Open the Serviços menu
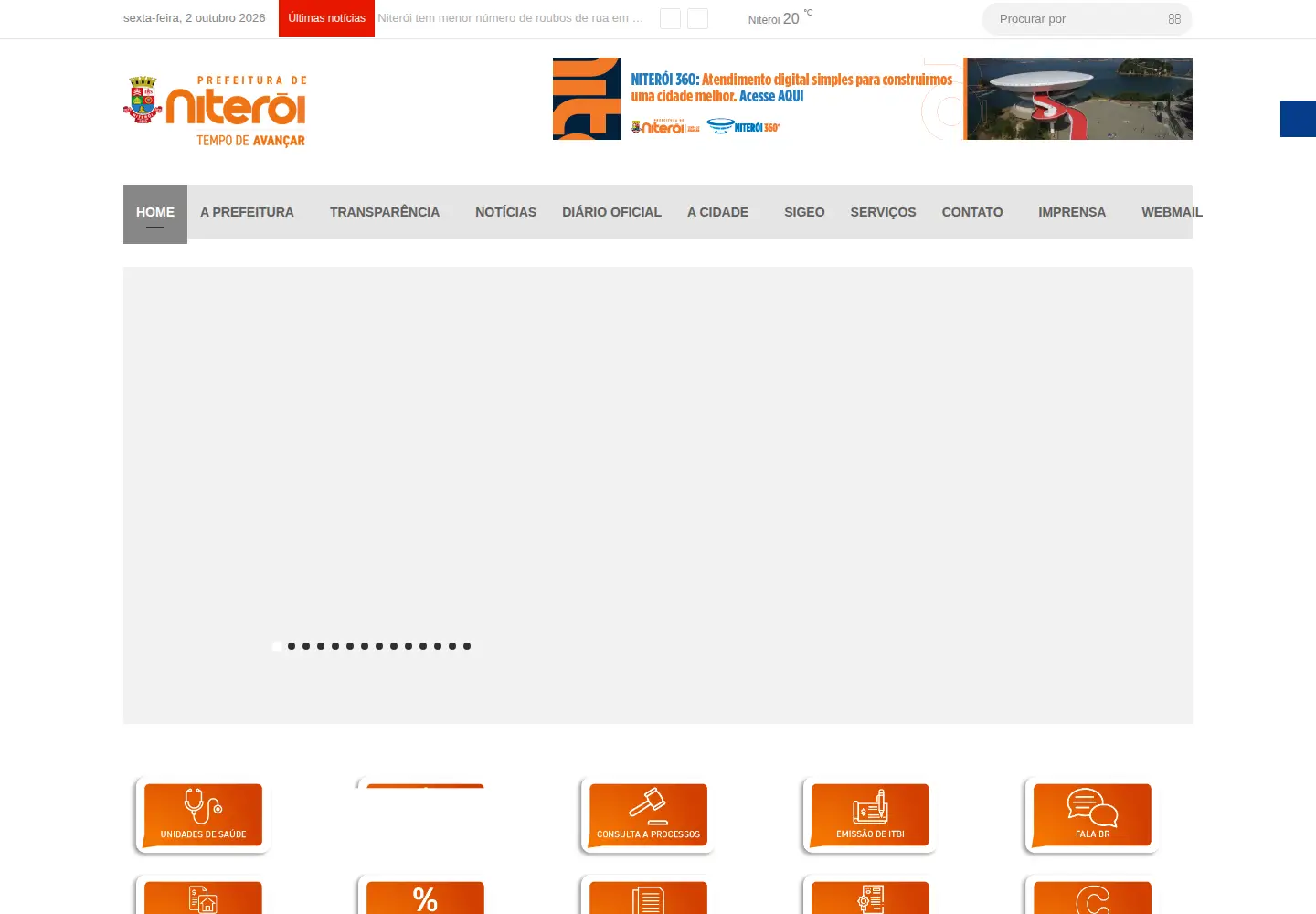Viewport: 1316px width, 914px height. click(x=883, y=212)
